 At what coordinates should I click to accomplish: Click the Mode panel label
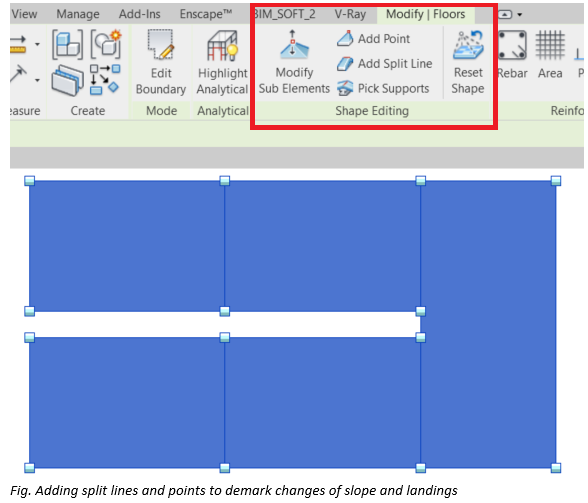click(161, 111)
